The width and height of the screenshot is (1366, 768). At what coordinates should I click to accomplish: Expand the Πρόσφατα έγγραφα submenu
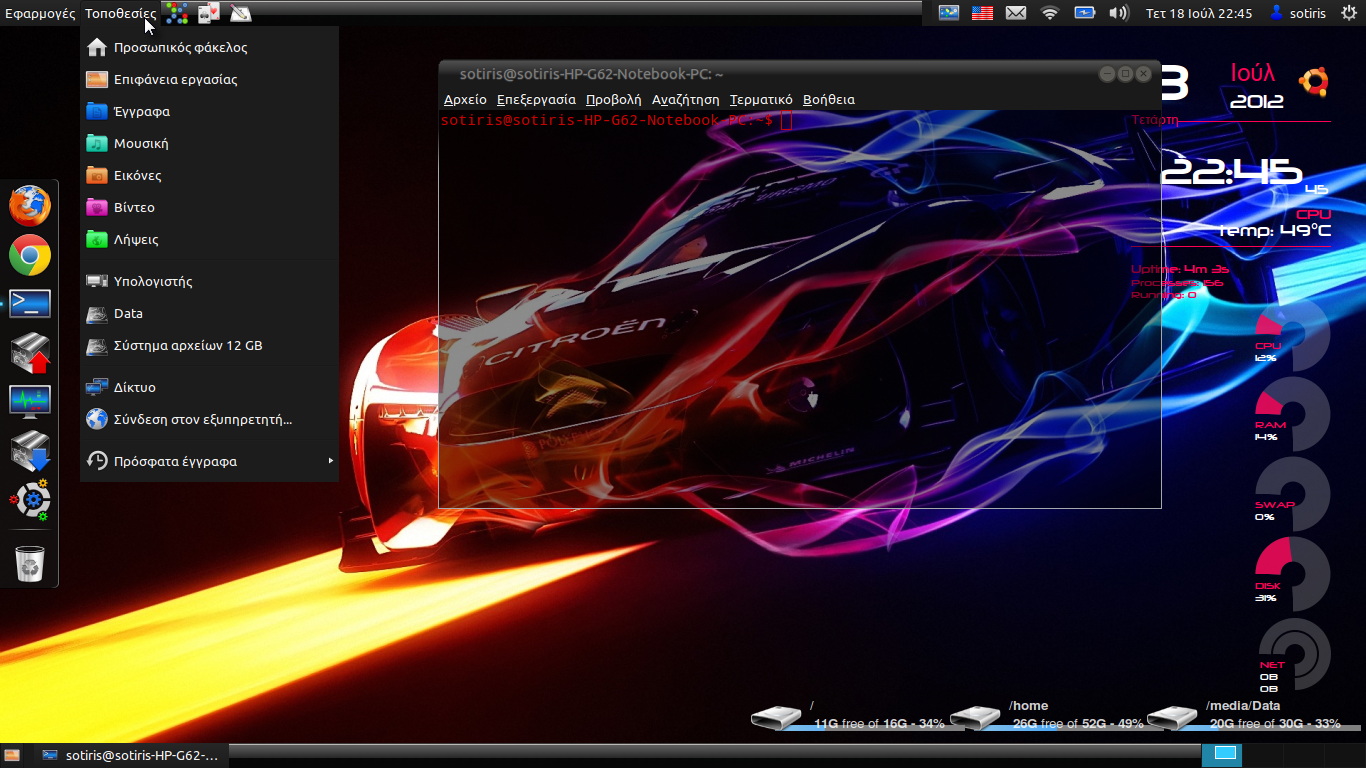(209, 461)
